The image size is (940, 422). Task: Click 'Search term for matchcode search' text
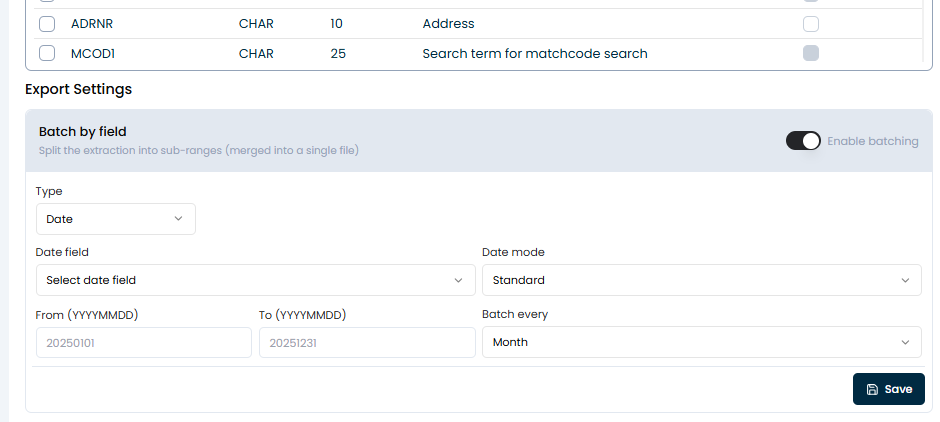[x=535, y=53]
